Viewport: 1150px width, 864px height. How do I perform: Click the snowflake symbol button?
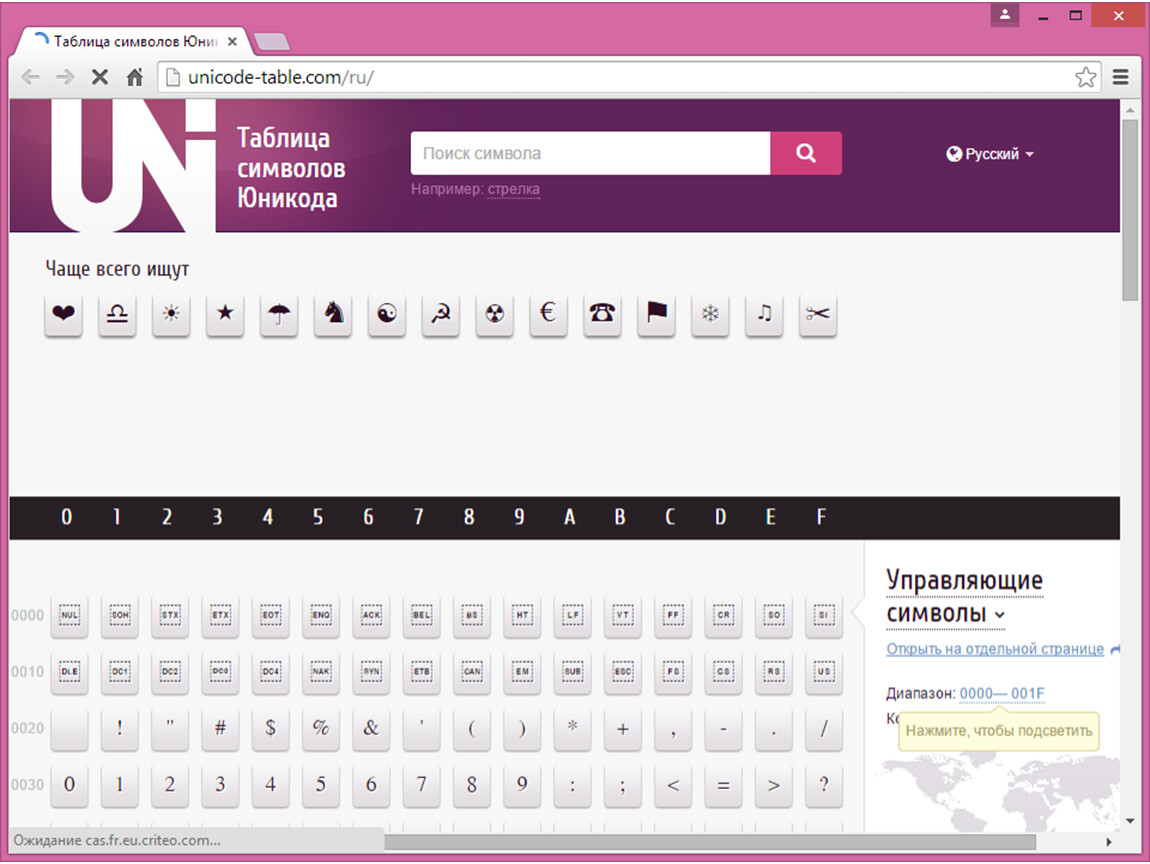pyautogui.click(x=710, y=315)
